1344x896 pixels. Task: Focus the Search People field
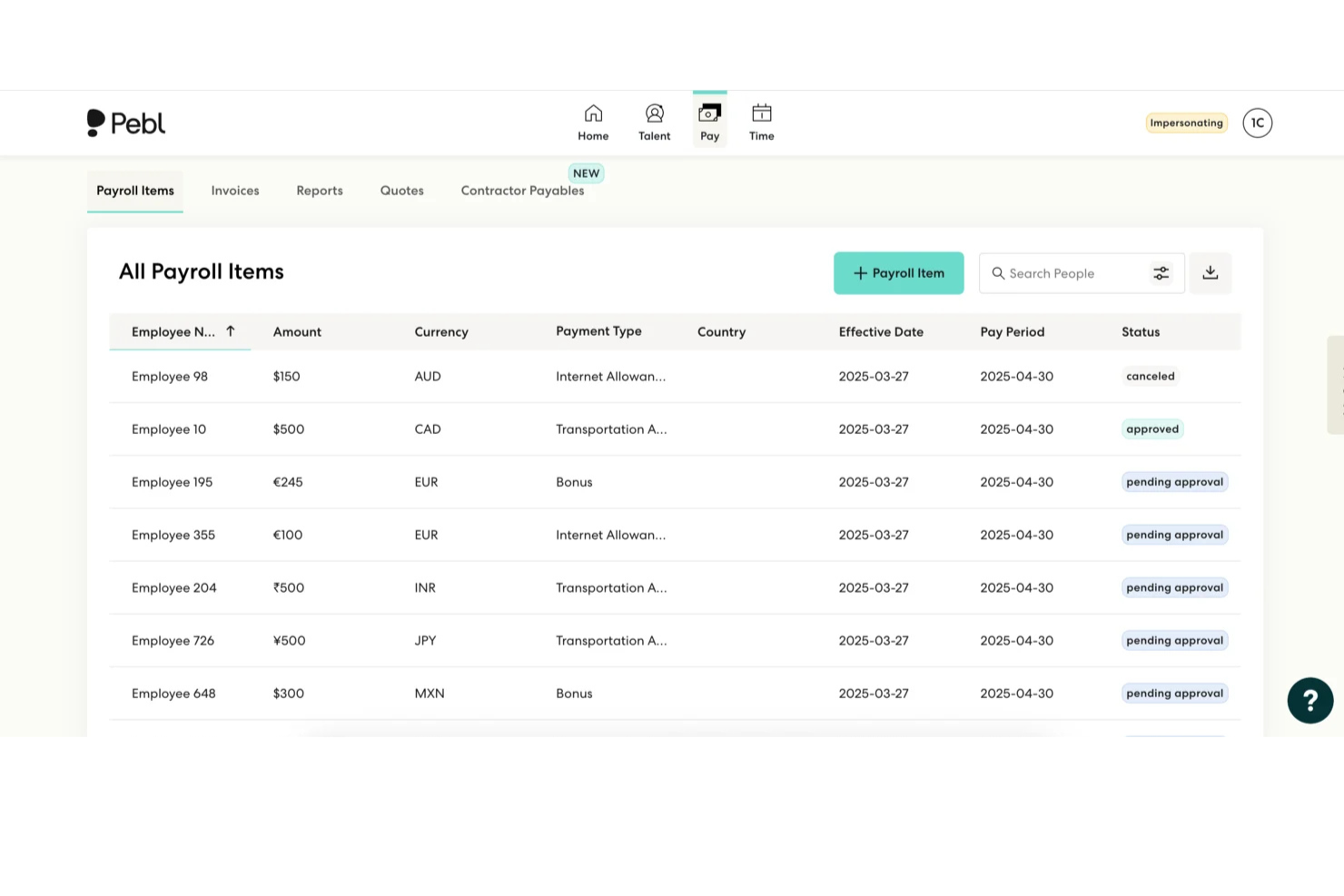pos(1064,273)
